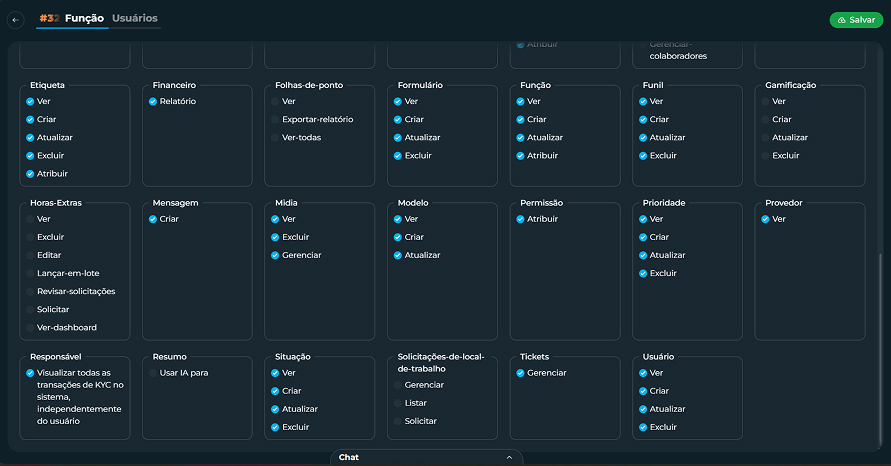Uncheck Atualizar under Usuário

643,409
